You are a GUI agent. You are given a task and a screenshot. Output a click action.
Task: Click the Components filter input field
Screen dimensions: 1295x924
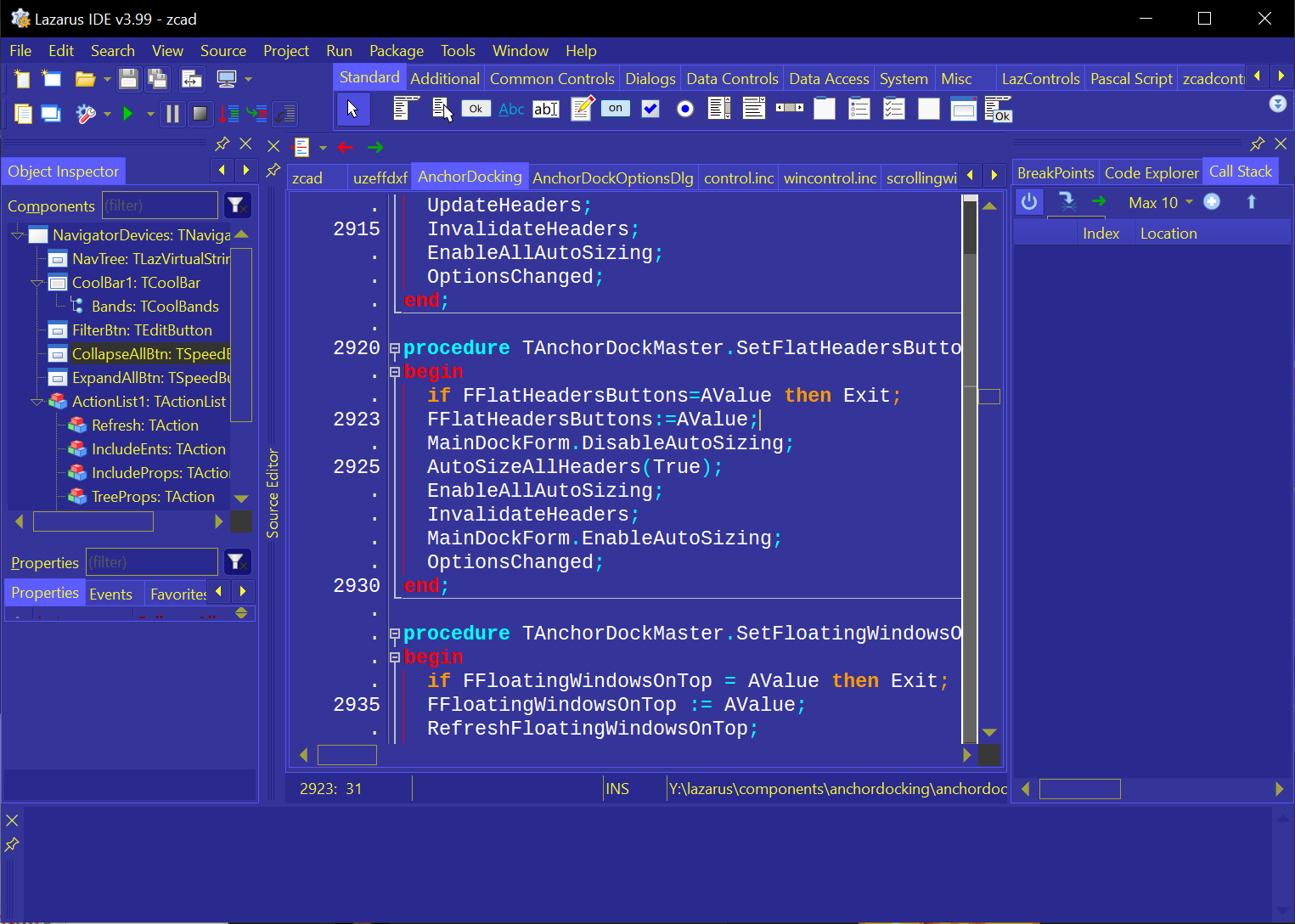(160, 206)
